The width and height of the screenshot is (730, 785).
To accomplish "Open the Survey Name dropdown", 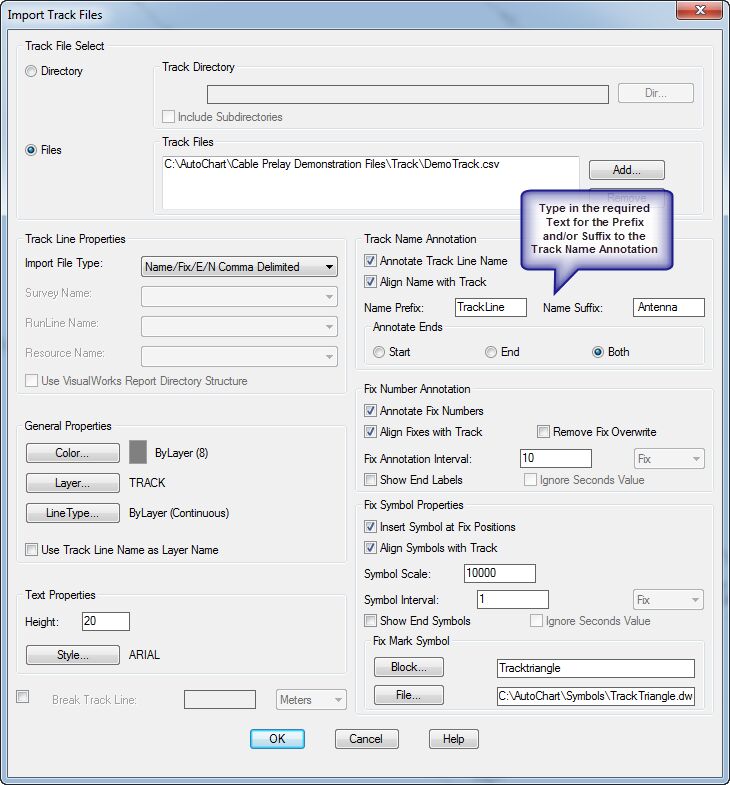I will pyautogui.click(x=239, y=296).
